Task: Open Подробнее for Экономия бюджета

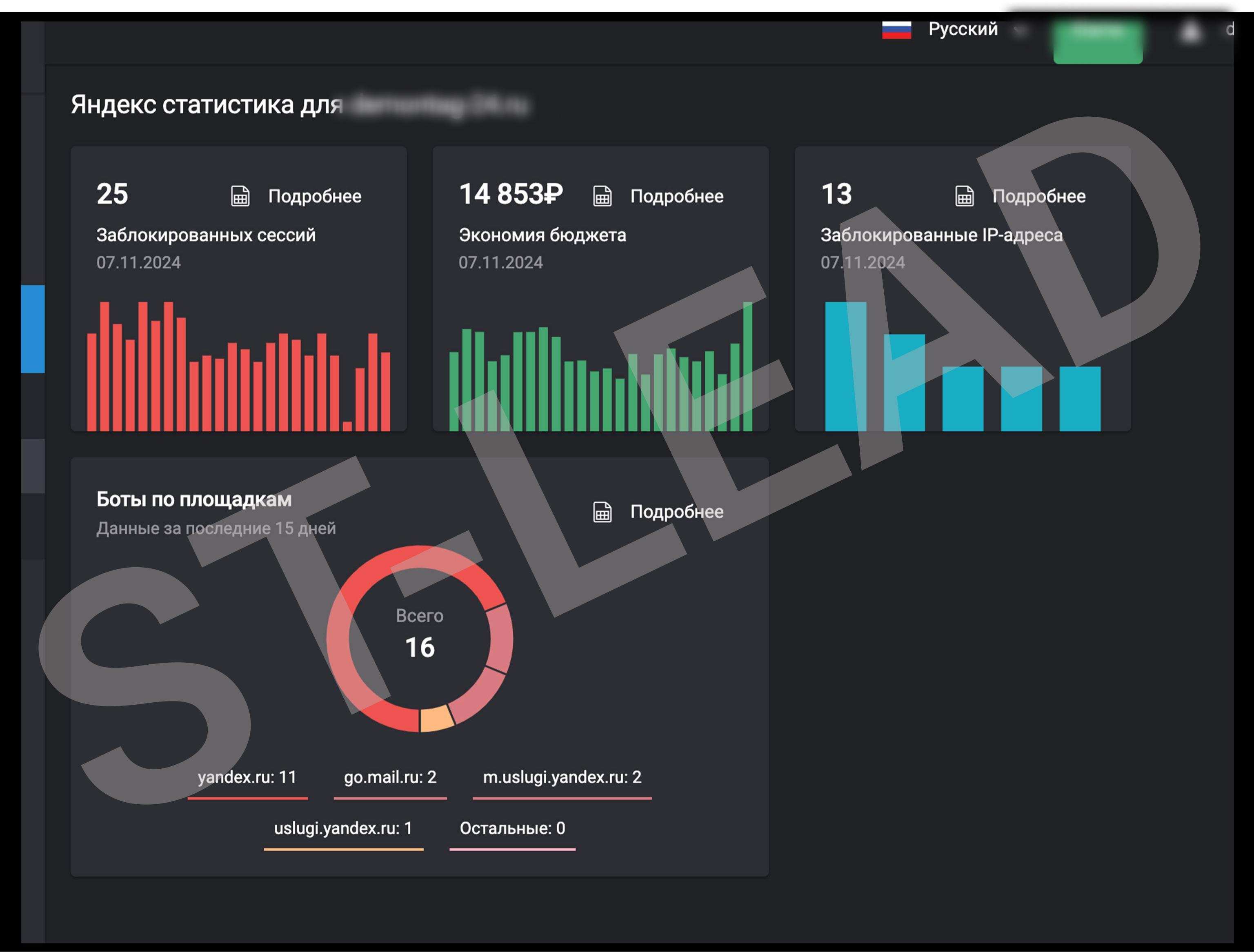Action: click(x=677, y=196)
